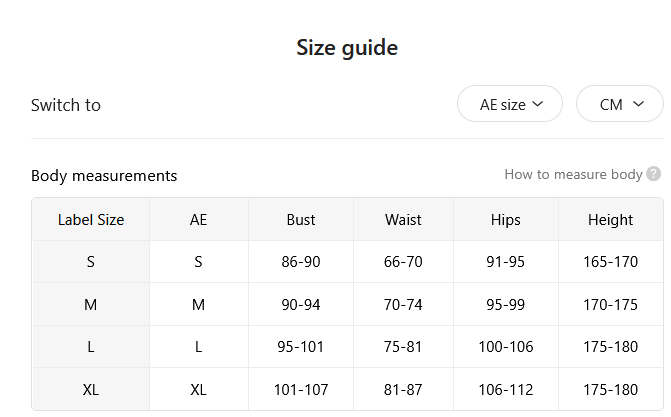The image size is (671, 417).
Task: Click the question mark help icon
Action: (653, 174)
